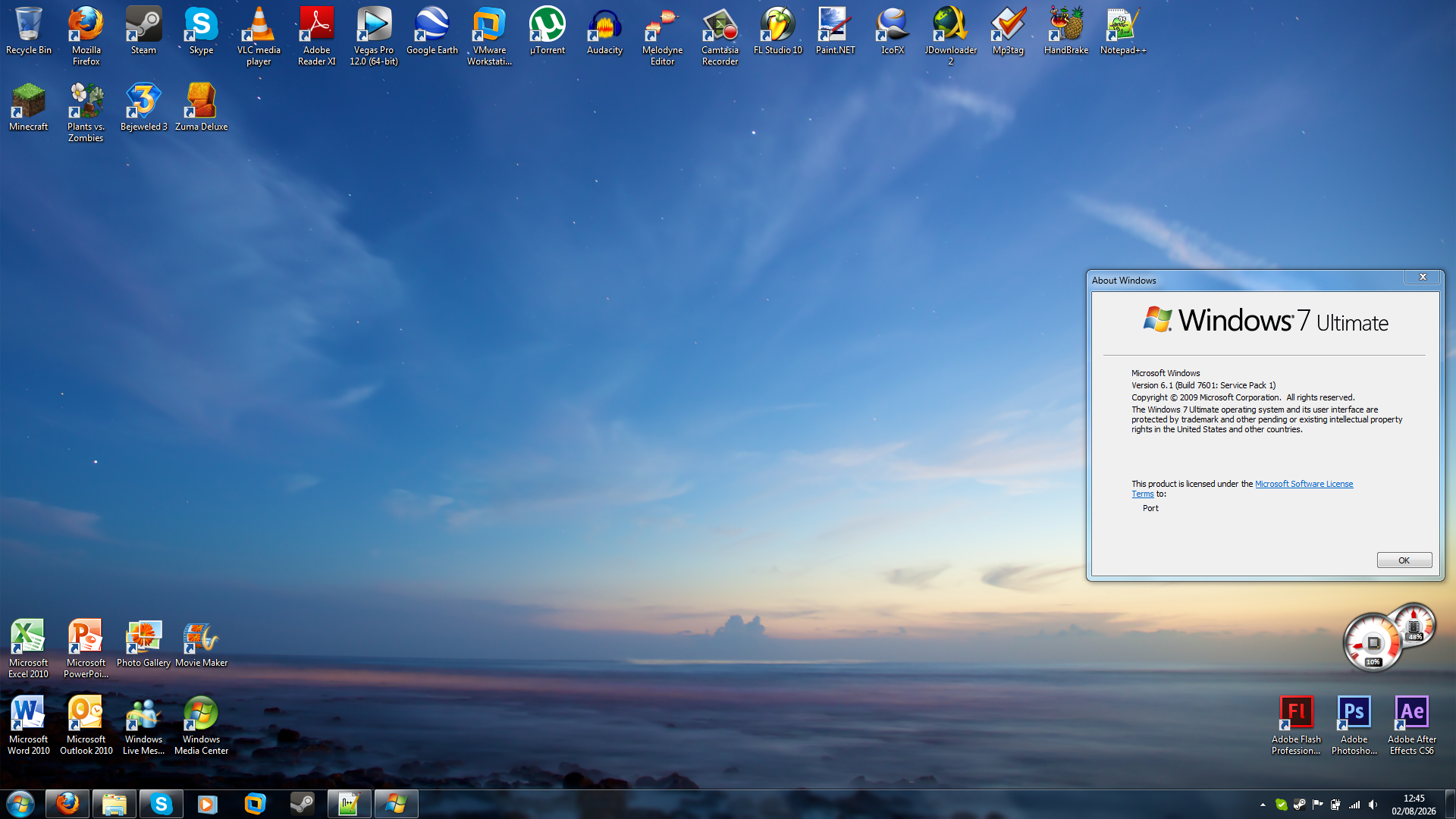Click the licensee name 'Port'
1456x819 pixels.
(1150, 508)
